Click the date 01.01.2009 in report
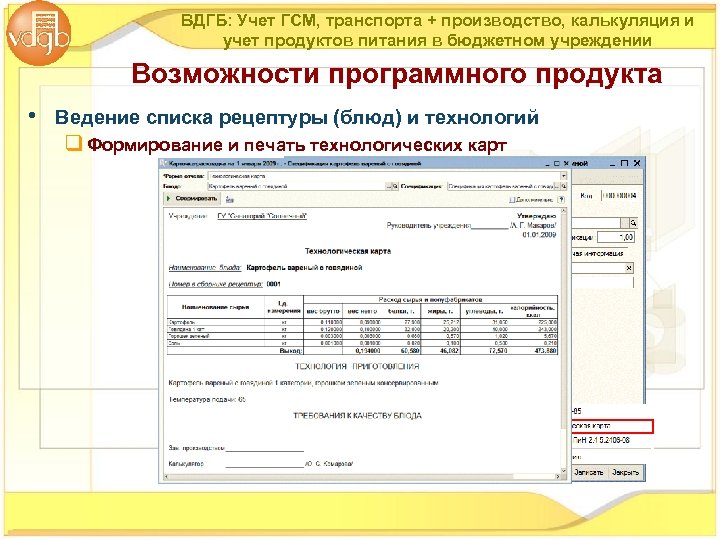 tap(539, 235)
